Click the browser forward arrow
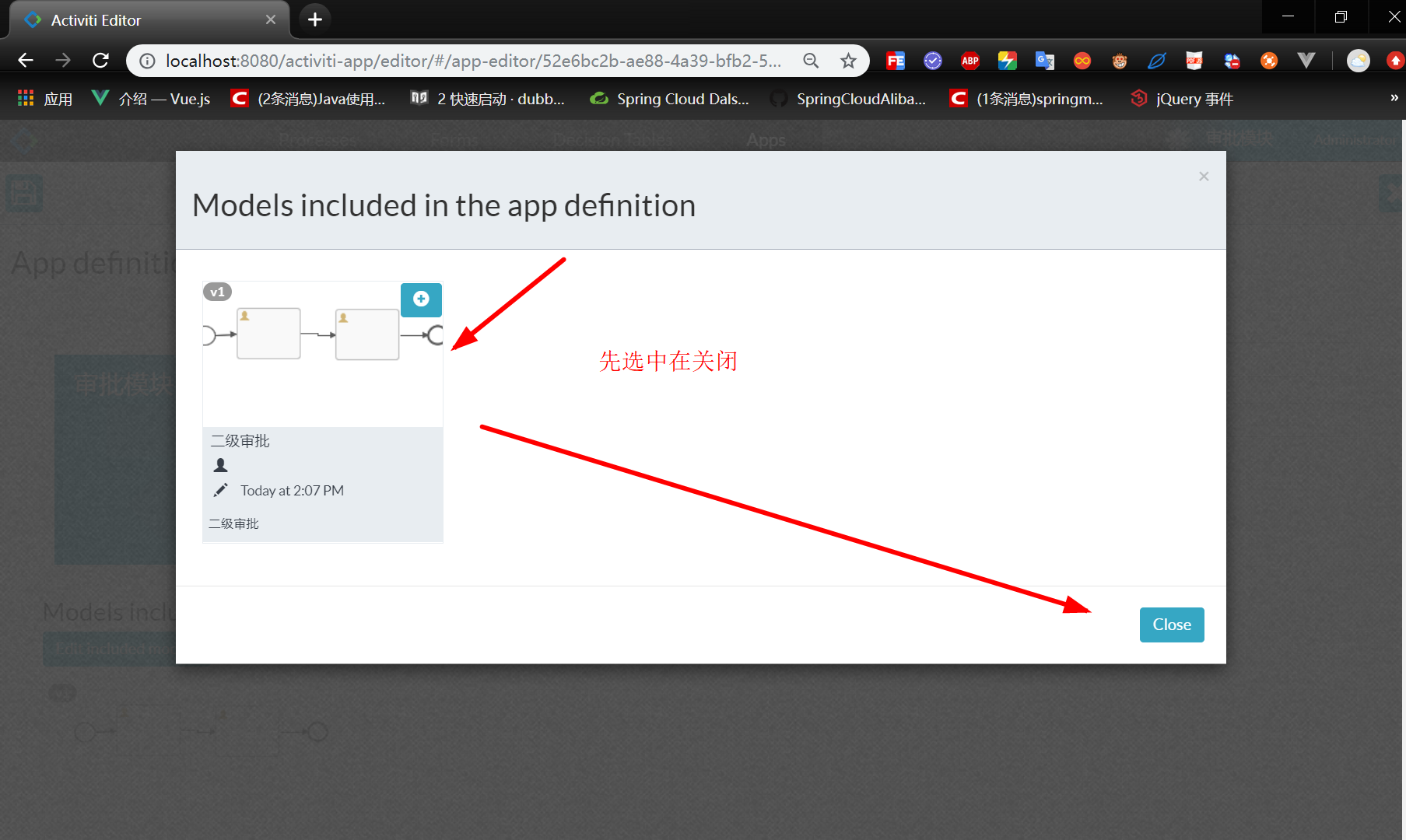Image resolution: width=1406 pixels, height=840 pixels. 63,61
